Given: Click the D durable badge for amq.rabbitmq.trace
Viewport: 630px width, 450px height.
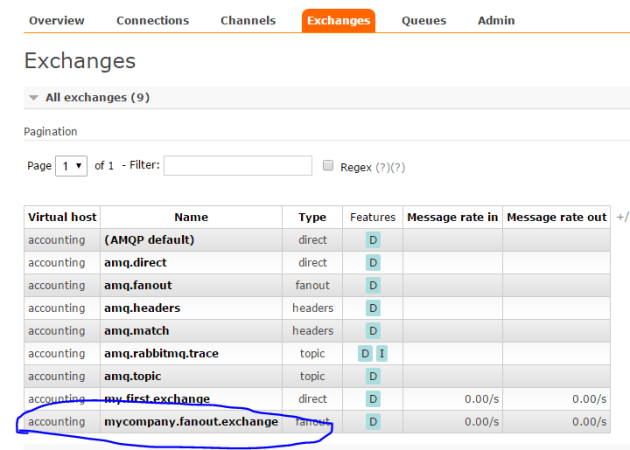Looking at the screenshot, I should [365, 354].
